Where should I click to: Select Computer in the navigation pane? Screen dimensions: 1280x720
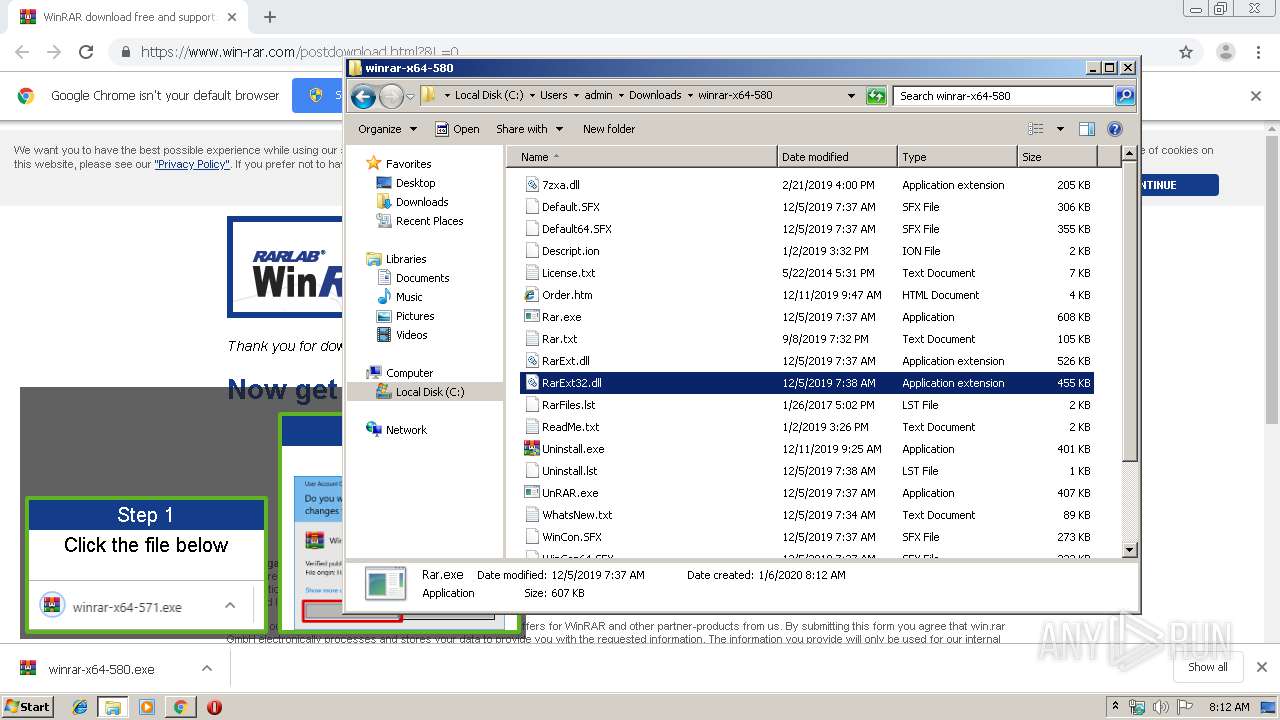[x=399, y=373]
